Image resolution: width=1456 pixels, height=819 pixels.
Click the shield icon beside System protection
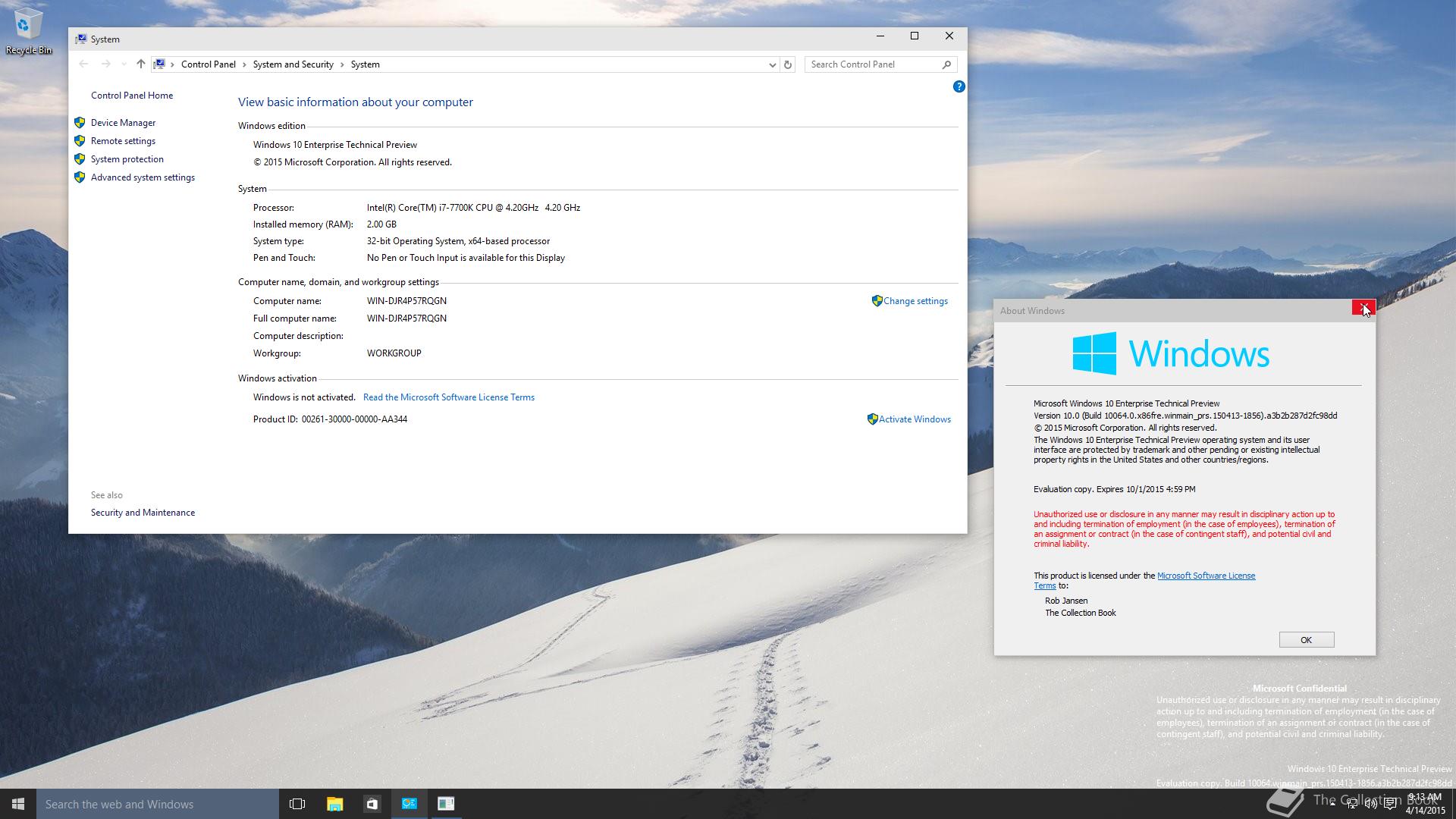tap(80, 159)
